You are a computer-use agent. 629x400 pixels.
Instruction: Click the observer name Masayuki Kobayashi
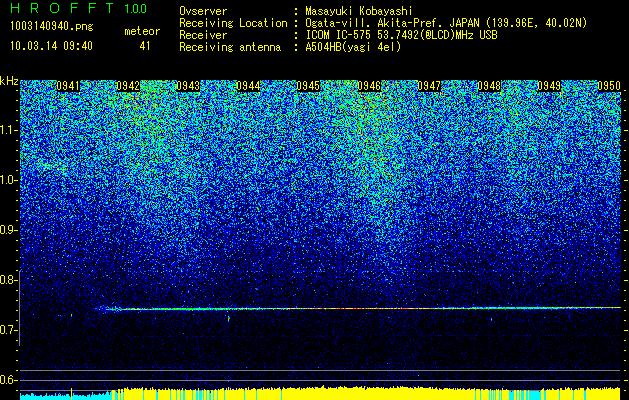(359, 11)
